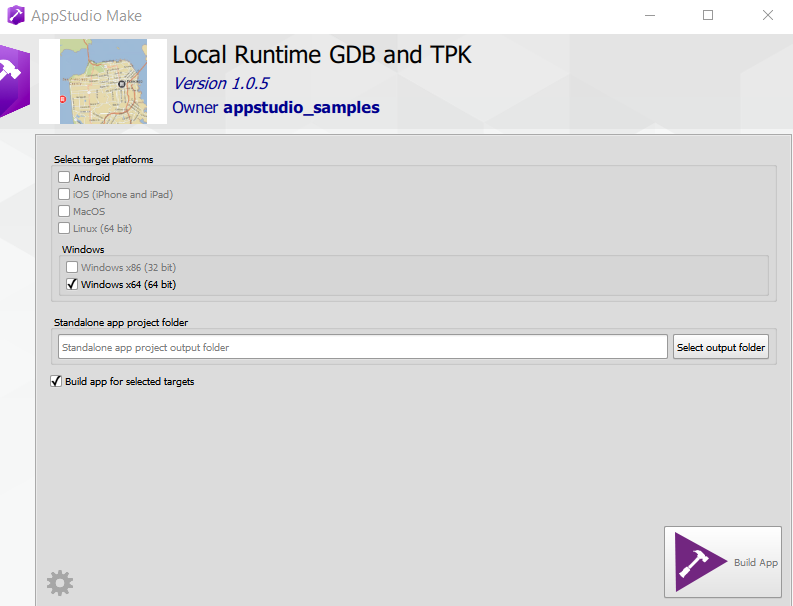Click the purple hammer Build App icon
The width and height of the screenshot is (793, 606).
(701, 562)
